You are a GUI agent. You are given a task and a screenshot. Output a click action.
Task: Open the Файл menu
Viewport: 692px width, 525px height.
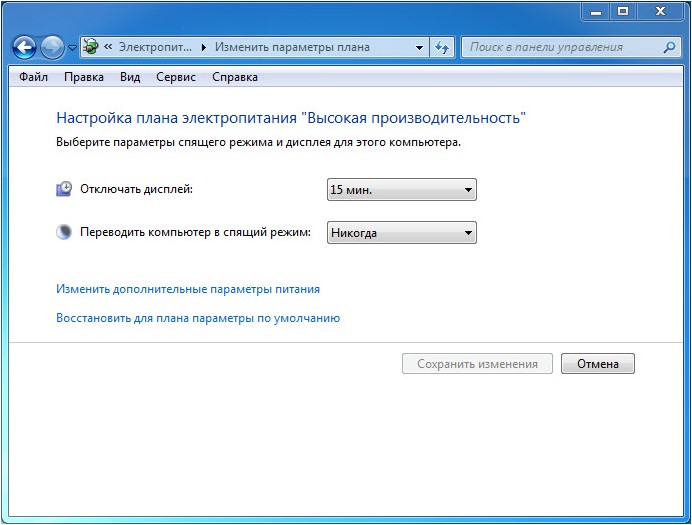(34, 77)
